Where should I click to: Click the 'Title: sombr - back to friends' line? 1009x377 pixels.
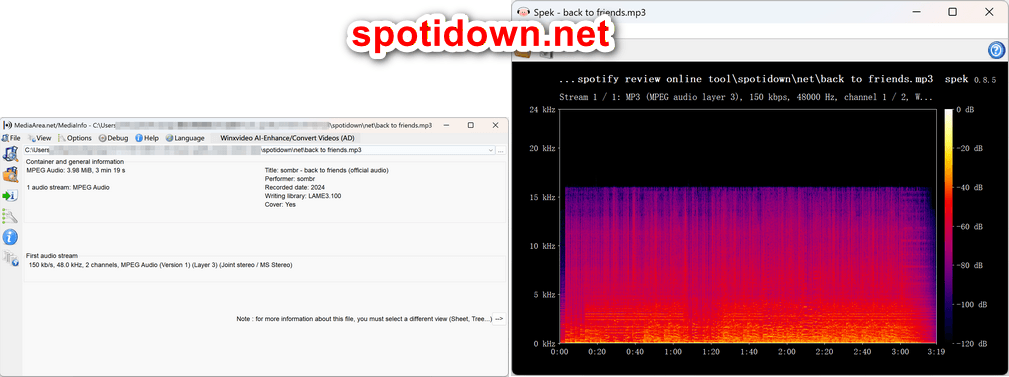tap(327, 170)
